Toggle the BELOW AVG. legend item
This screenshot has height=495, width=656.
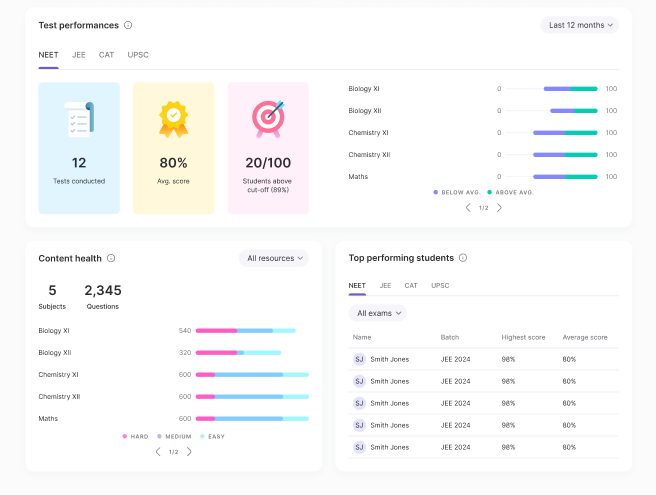(457, 192)
